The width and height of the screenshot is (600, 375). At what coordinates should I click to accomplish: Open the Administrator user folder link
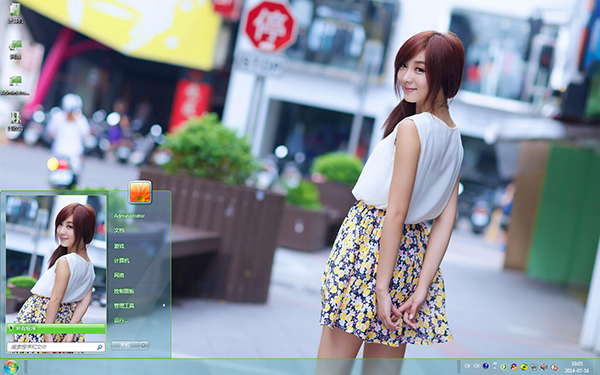tap(129, 216)
